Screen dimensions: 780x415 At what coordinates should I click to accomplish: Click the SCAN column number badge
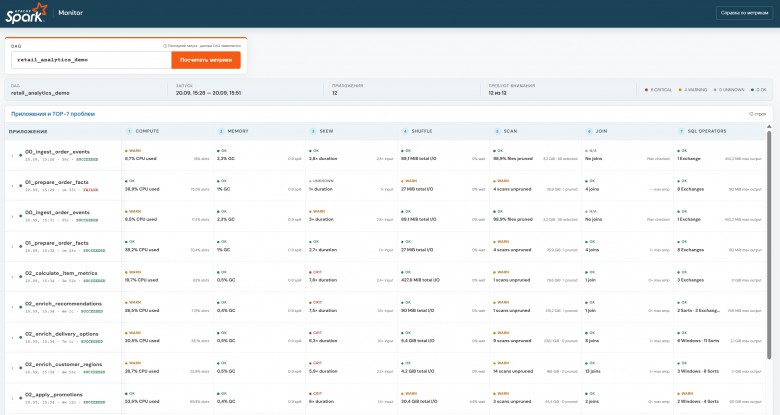[x=497, y=131]
